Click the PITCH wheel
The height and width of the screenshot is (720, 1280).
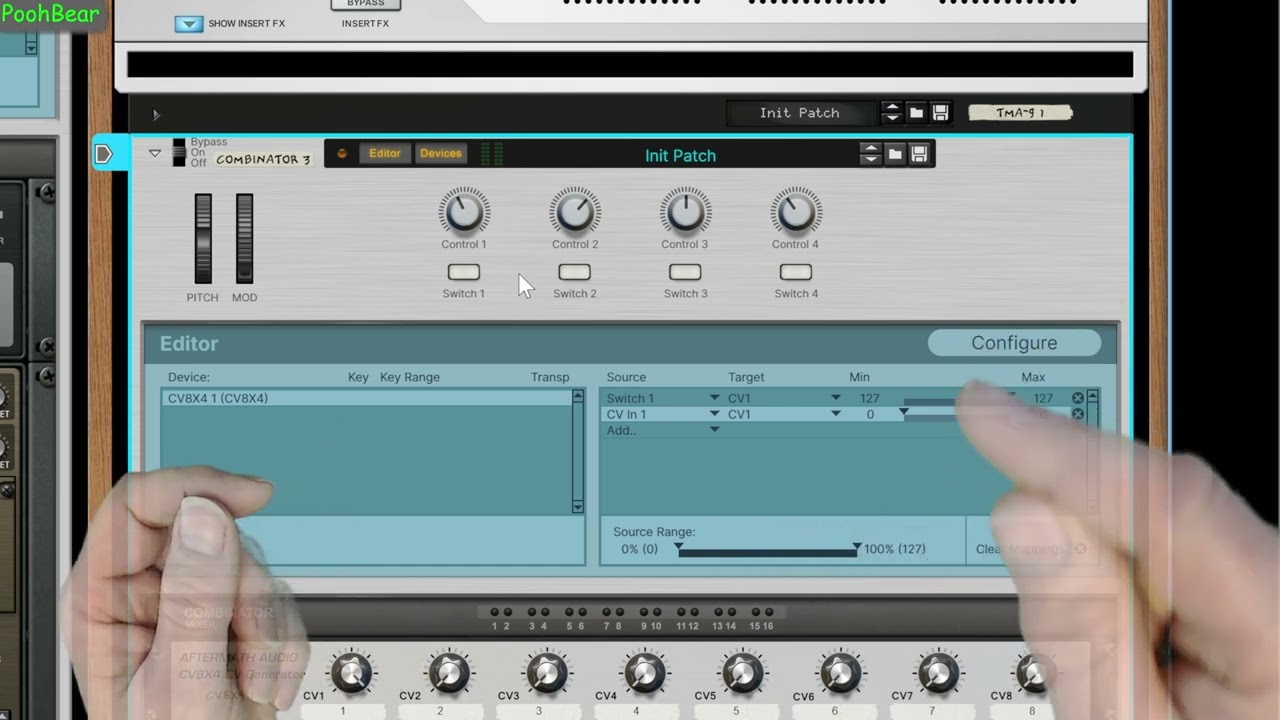pyautogui.click(x=203, y=238)
